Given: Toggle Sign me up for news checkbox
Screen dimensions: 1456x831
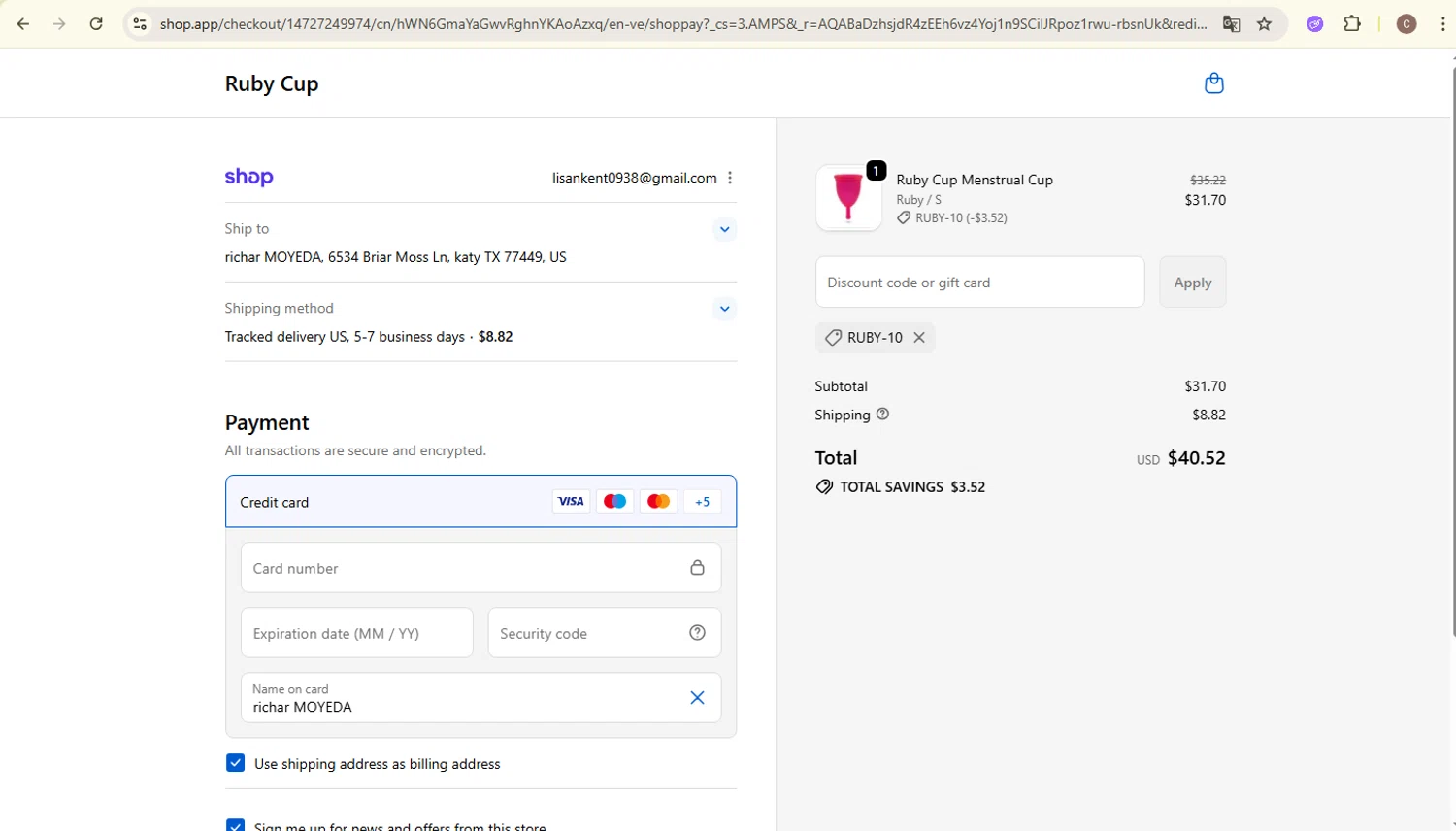Looking at the screenshot, I should click(x=235, y=826).
